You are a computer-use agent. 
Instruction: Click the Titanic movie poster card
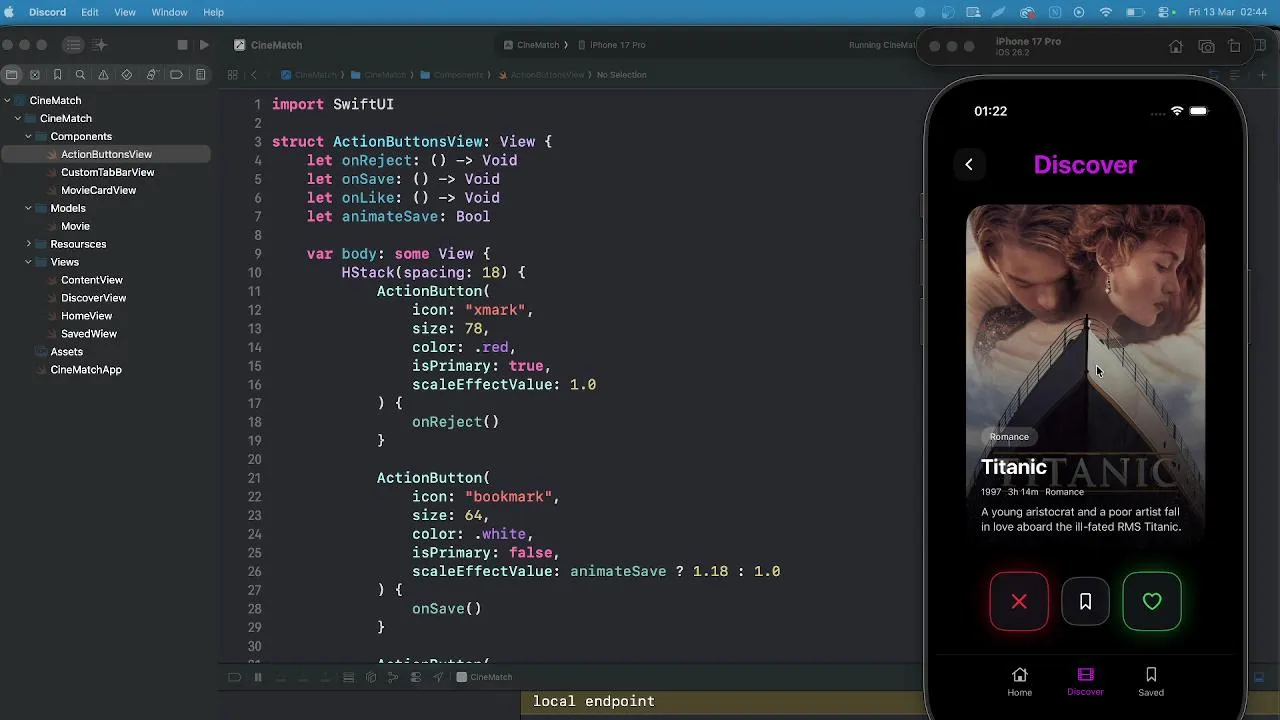tap(1085, 372)
